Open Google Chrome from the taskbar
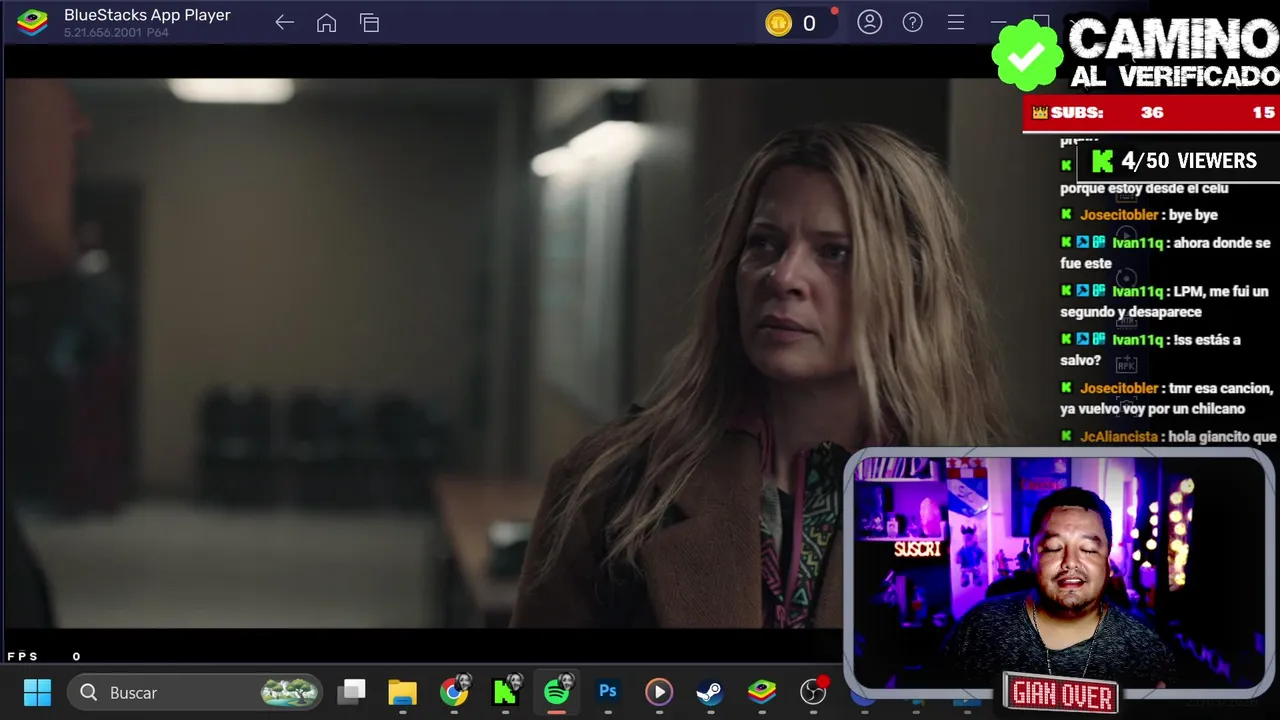Viewport: 1280px width, 720px height. point(454,692)
